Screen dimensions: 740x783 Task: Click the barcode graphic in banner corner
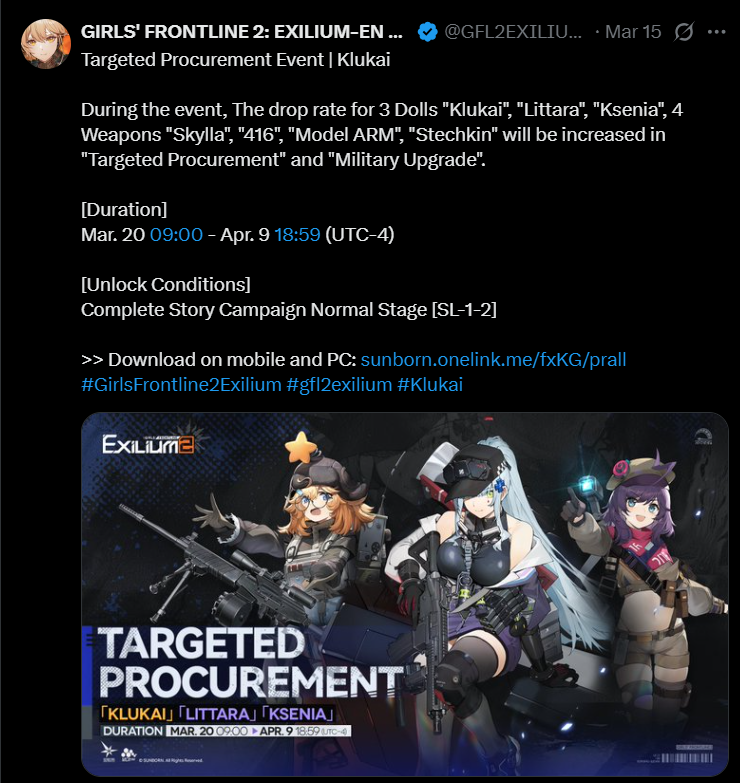[687, 758]
